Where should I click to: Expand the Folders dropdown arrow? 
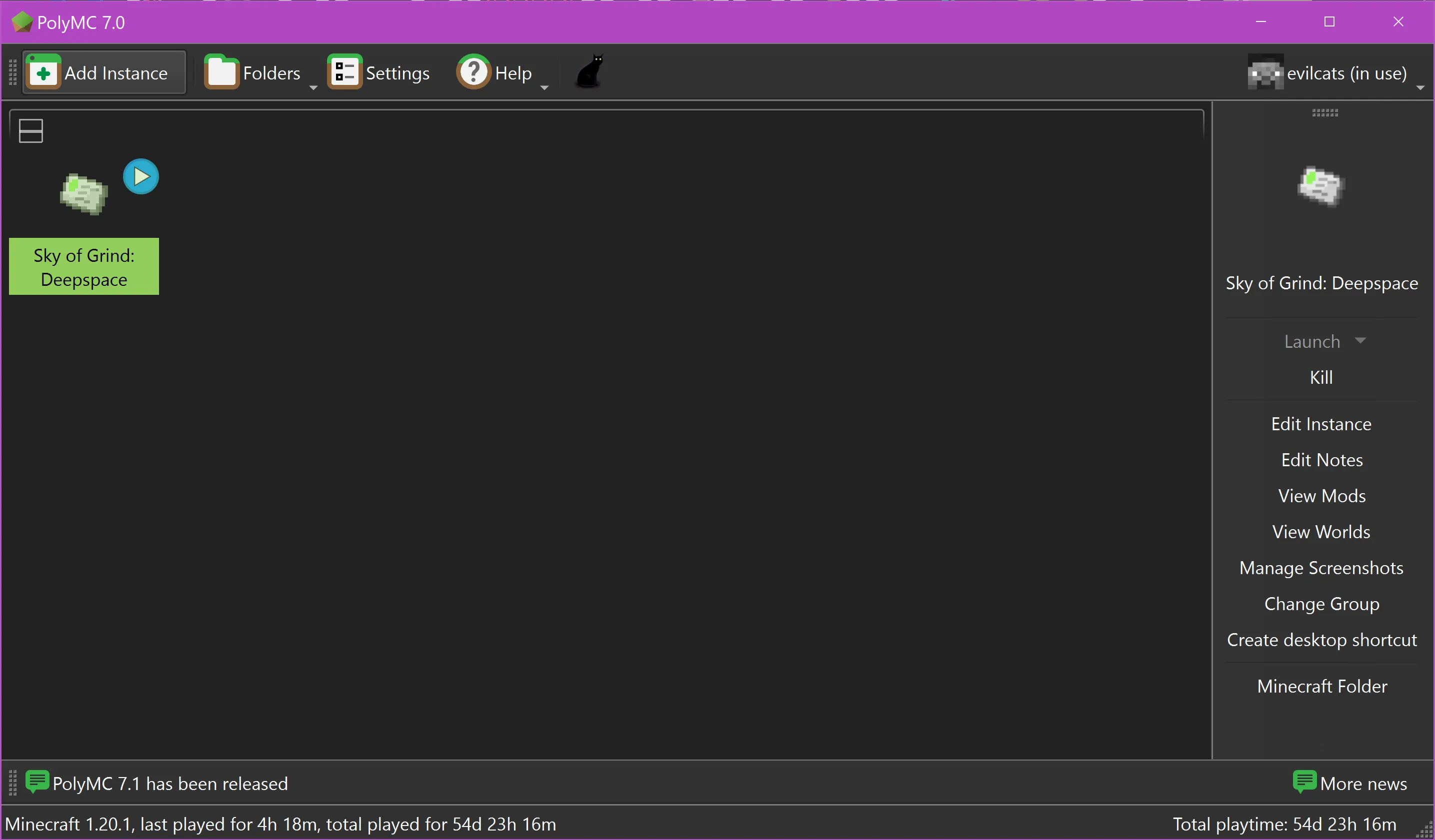click(313, 87)
